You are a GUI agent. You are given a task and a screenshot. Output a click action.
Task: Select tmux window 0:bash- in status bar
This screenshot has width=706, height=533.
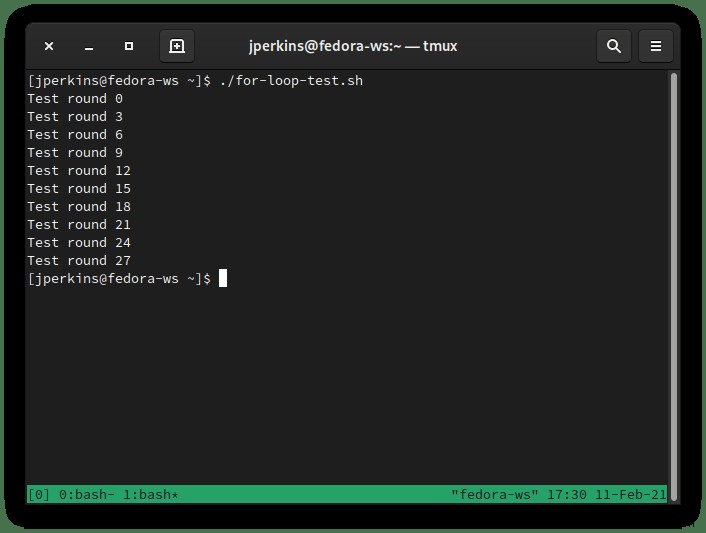coord(86,495)
